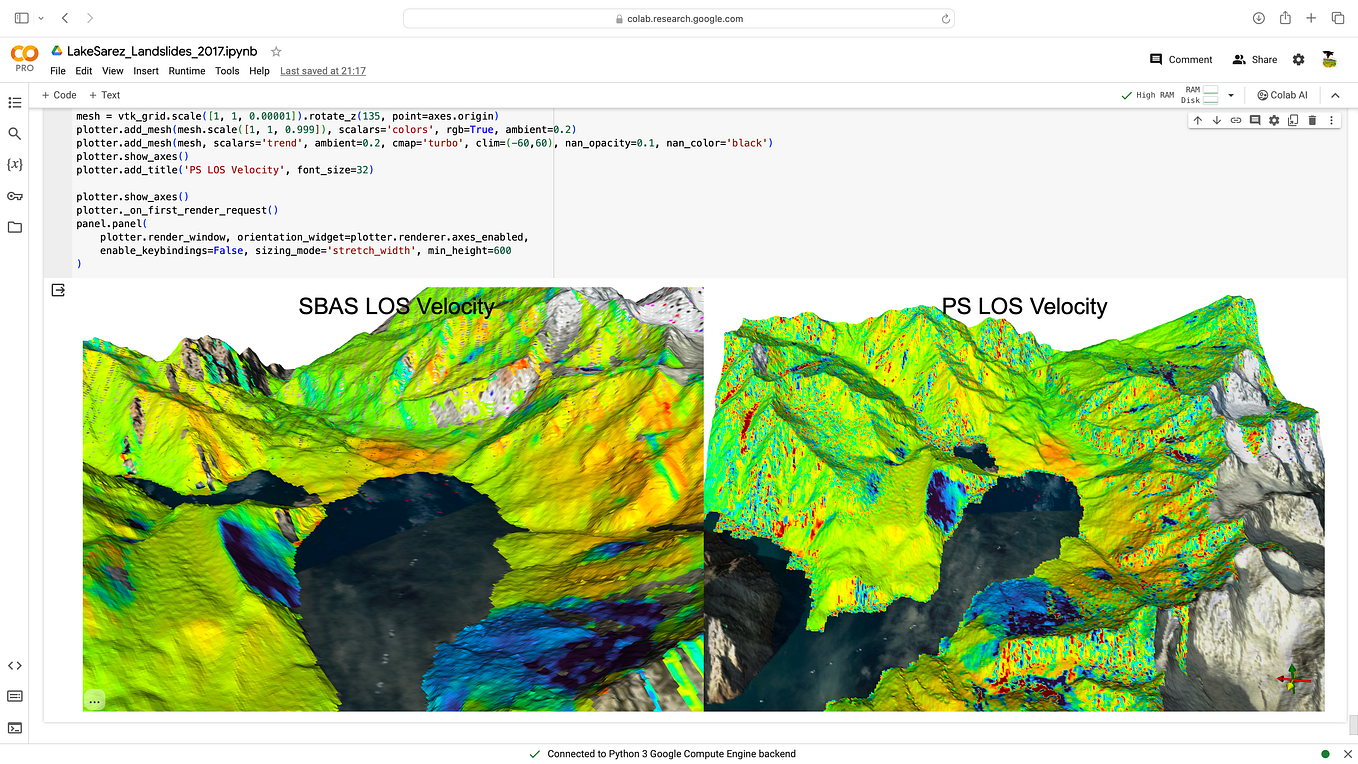Open the Files browser in the sidebar

pyautogui.click(x=15, y=227)
